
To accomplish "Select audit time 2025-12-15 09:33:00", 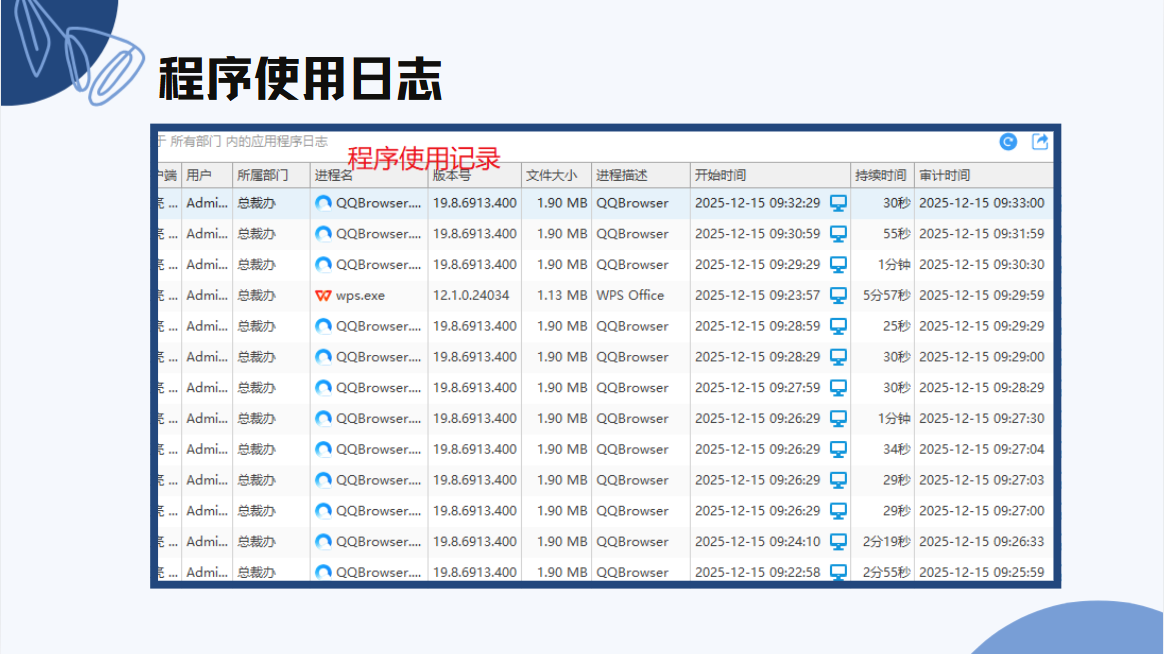I will pos(981,203).
